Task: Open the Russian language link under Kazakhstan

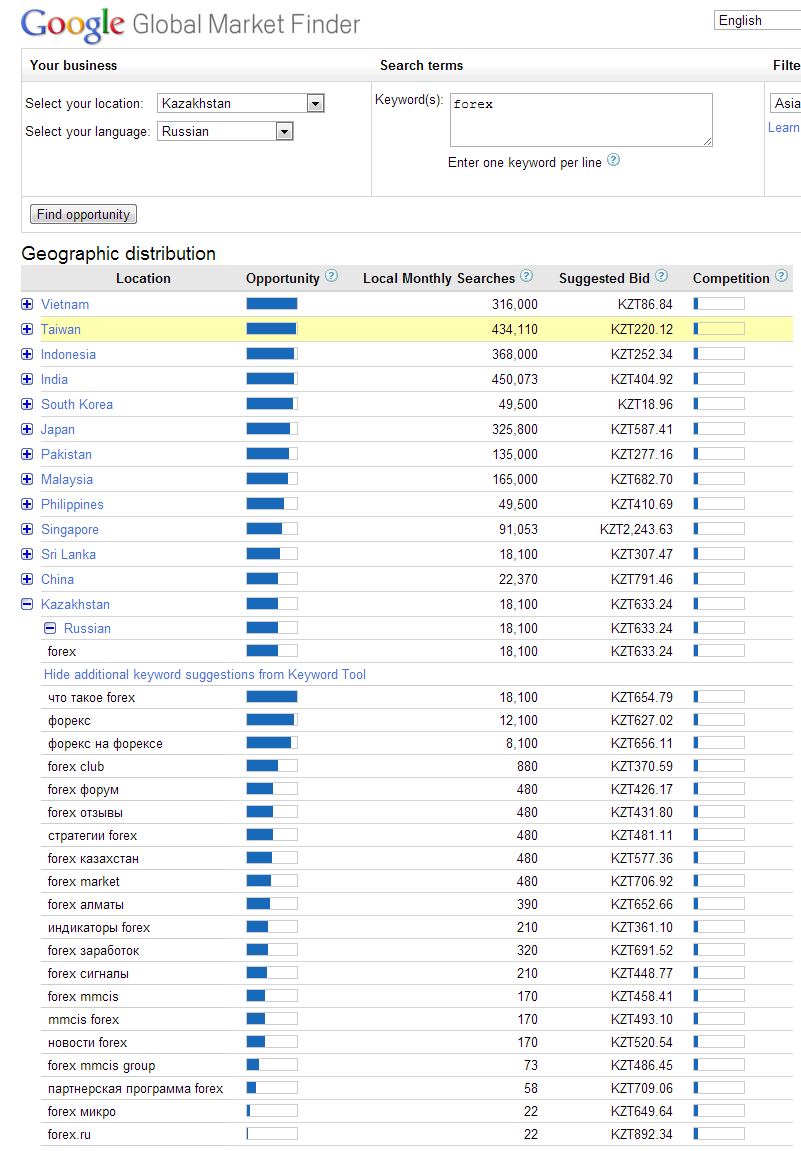Action: pos(87,628)
